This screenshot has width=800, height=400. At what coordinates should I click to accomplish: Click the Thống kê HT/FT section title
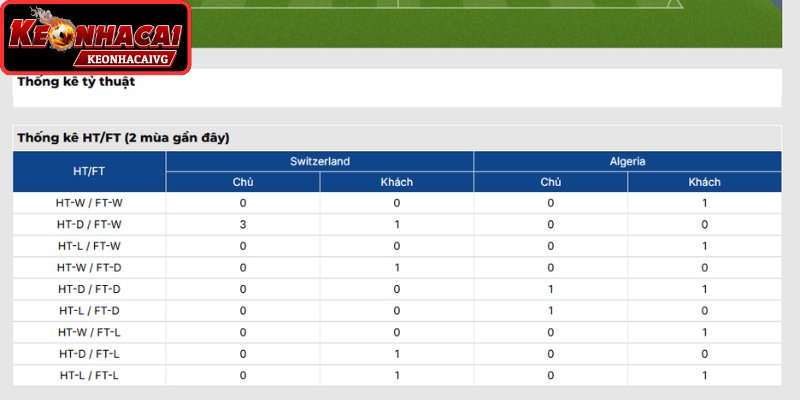(x=123, y=138)
